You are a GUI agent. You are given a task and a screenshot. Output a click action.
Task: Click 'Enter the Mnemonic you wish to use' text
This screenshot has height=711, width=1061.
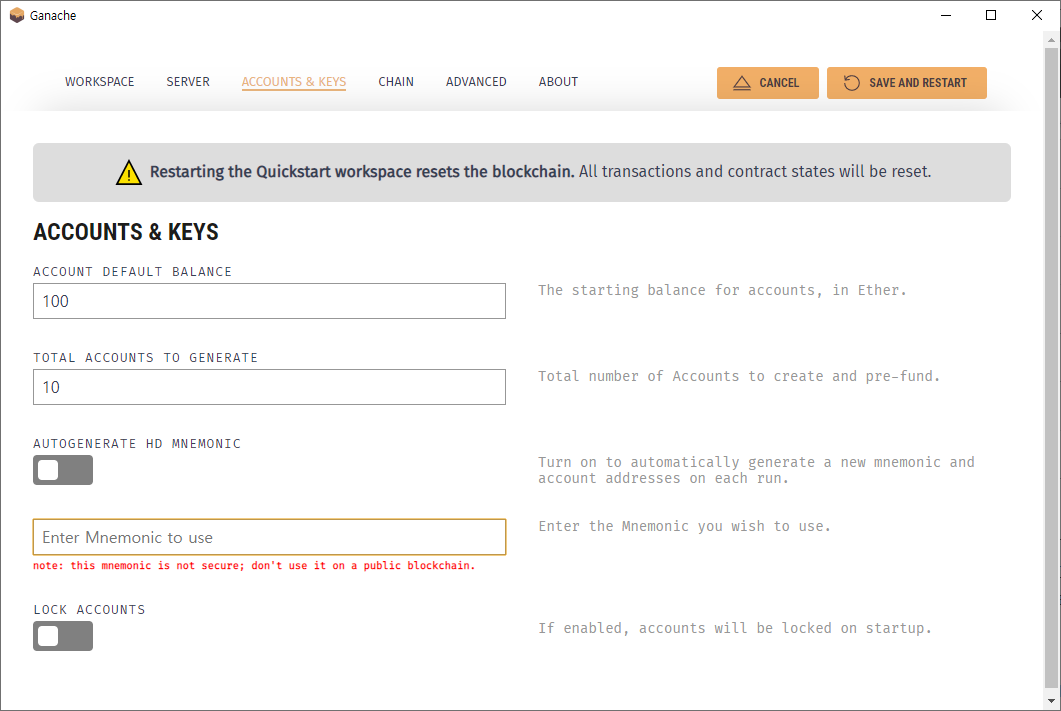pyautogui.click(x=685, y=526)
